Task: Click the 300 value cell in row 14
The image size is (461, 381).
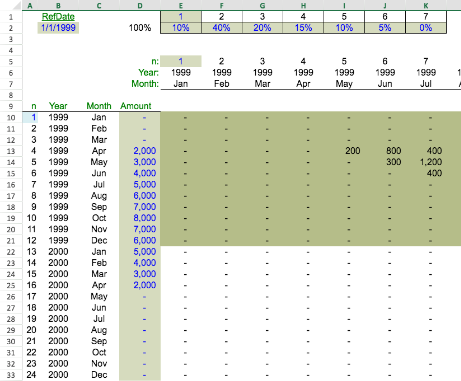Action: [x=394, y=162]
